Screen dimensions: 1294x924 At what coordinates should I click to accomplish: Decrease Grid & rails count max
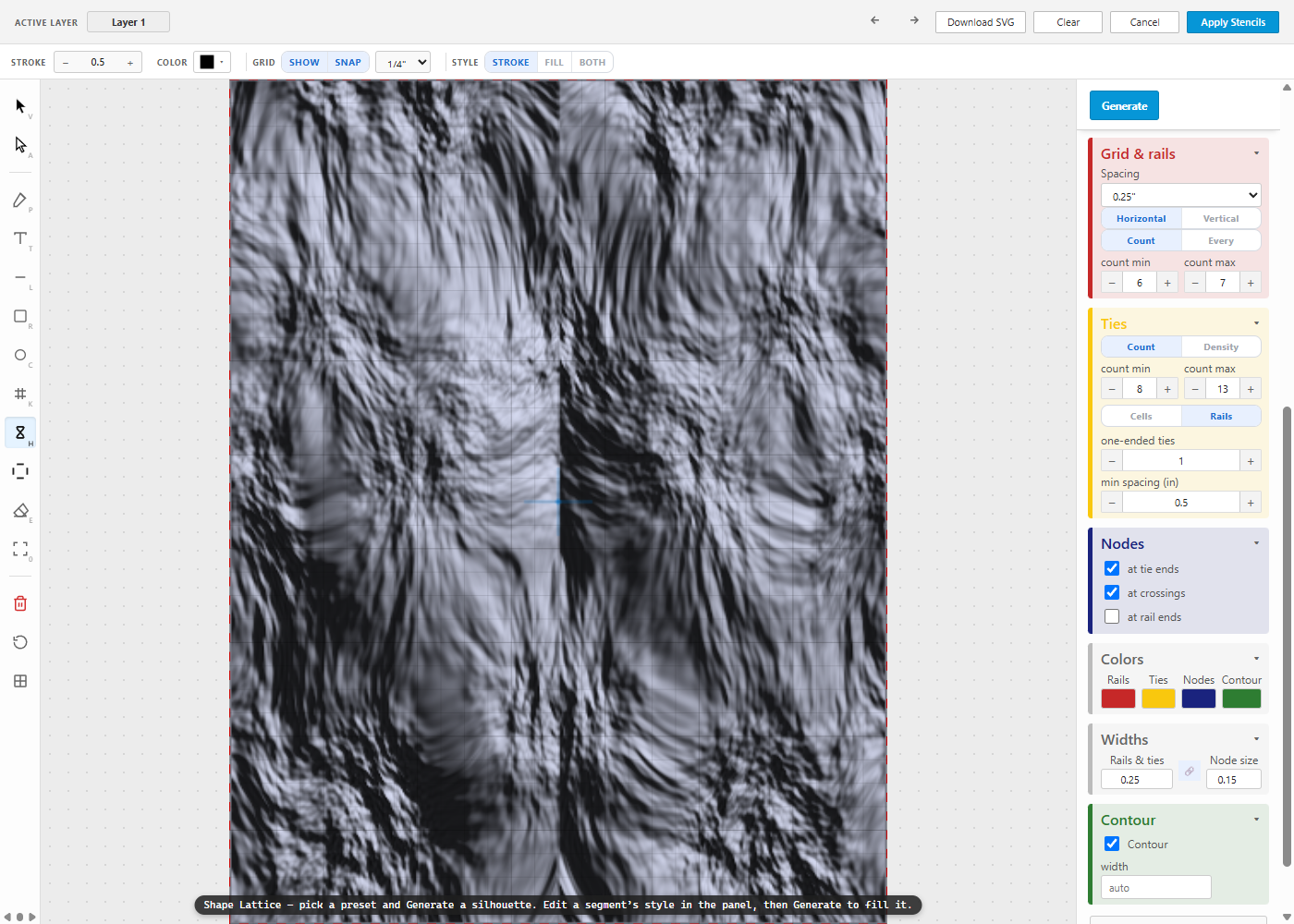point(1195,283)
